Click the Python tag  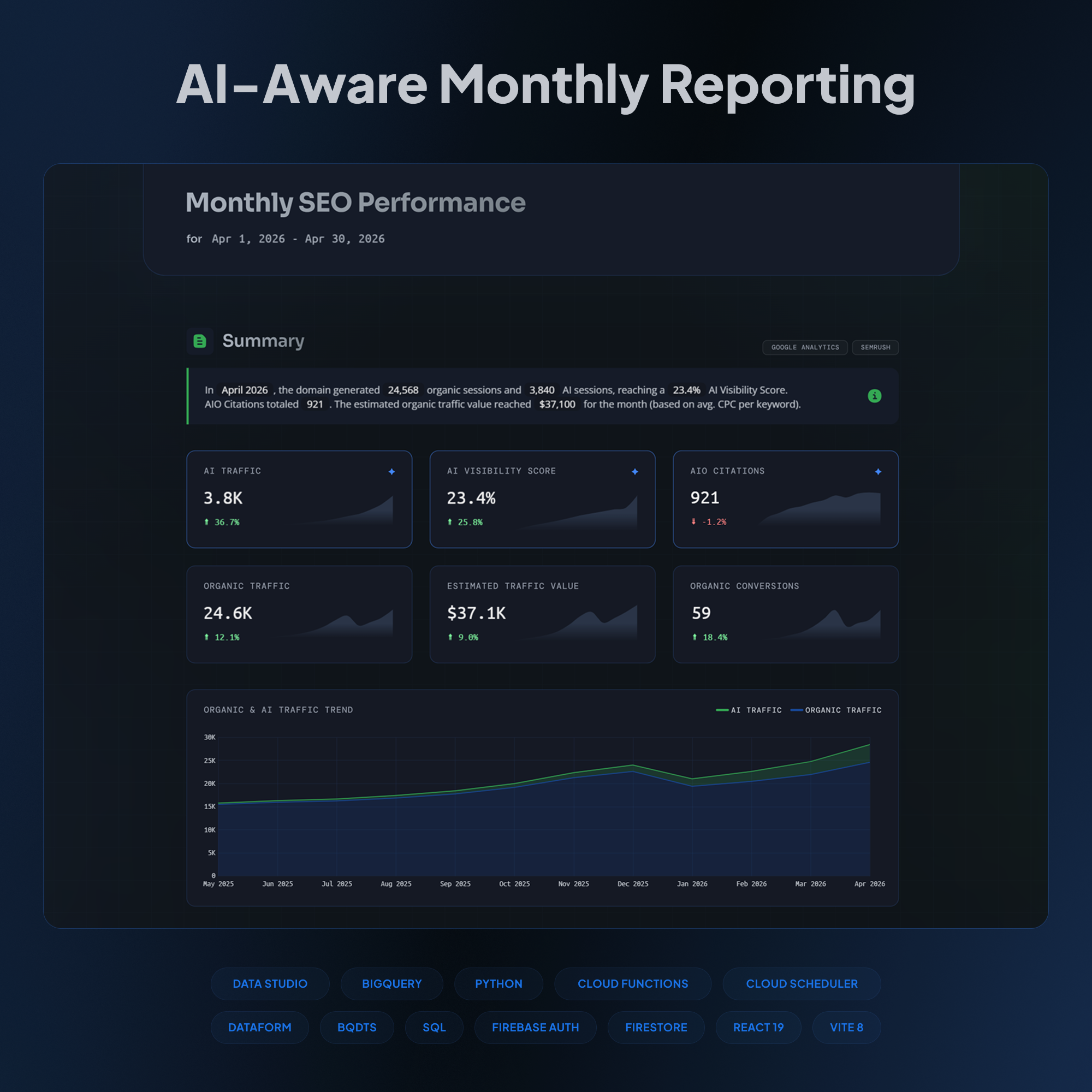tap(498, 983)
